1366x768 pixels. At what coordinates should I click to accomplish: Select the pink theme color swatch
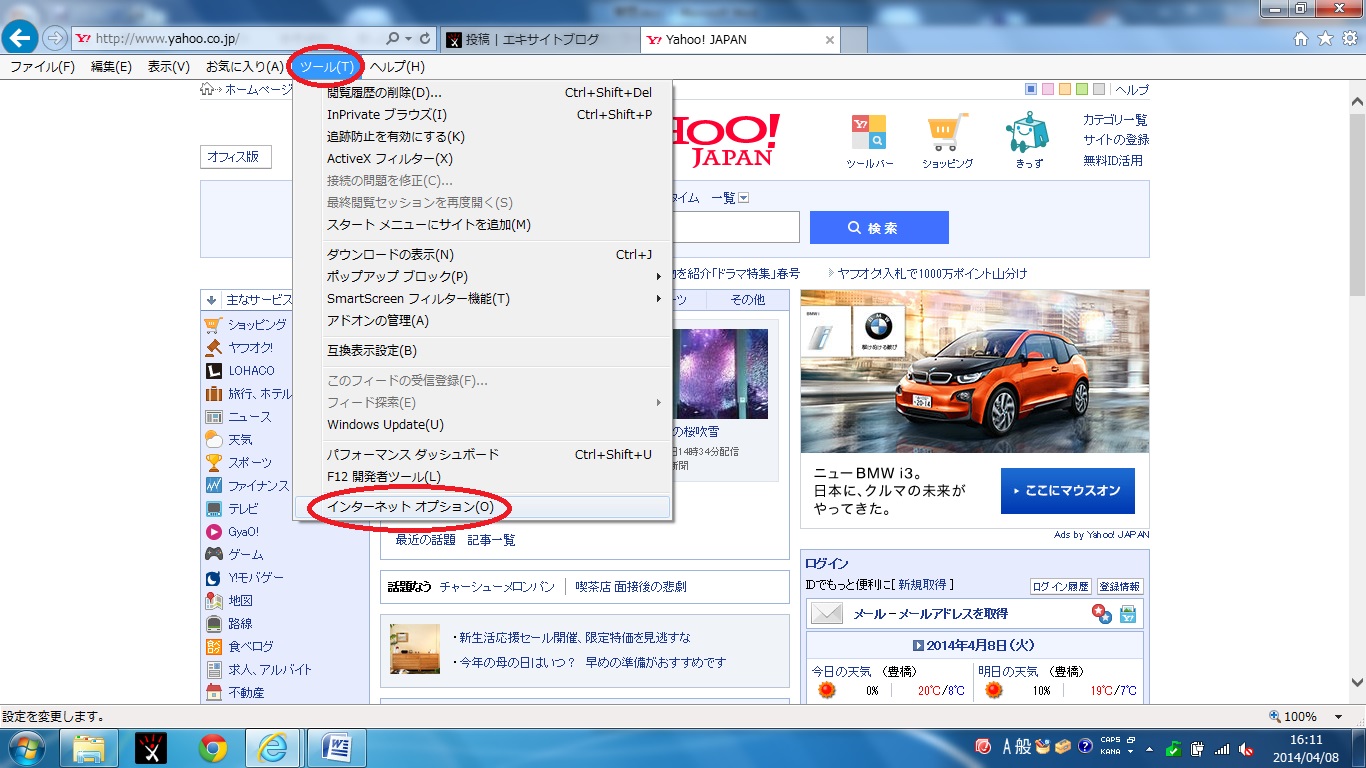pos(1048,90)
